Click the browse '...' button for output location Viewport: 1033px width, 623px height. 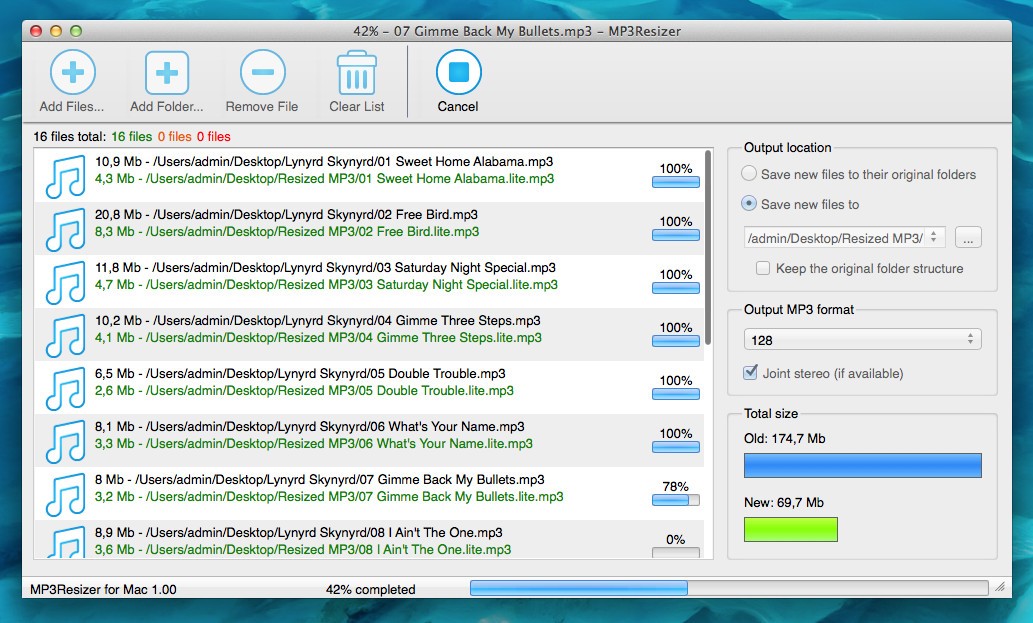pyautogui.click(x=968, y=237)
